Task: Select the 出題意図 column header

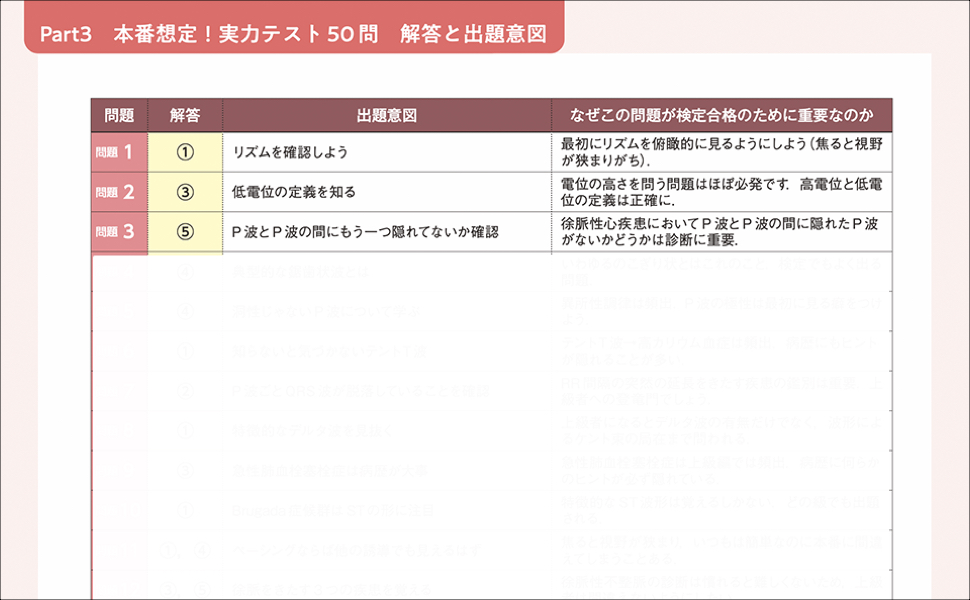Action: [x=386, y=115]
